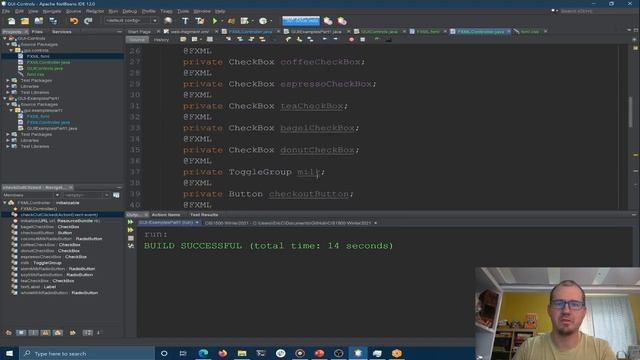Click the New File toolbar icon
This screenshot has width=640, height=360.
pyautogui.click(x=11, y=21)
